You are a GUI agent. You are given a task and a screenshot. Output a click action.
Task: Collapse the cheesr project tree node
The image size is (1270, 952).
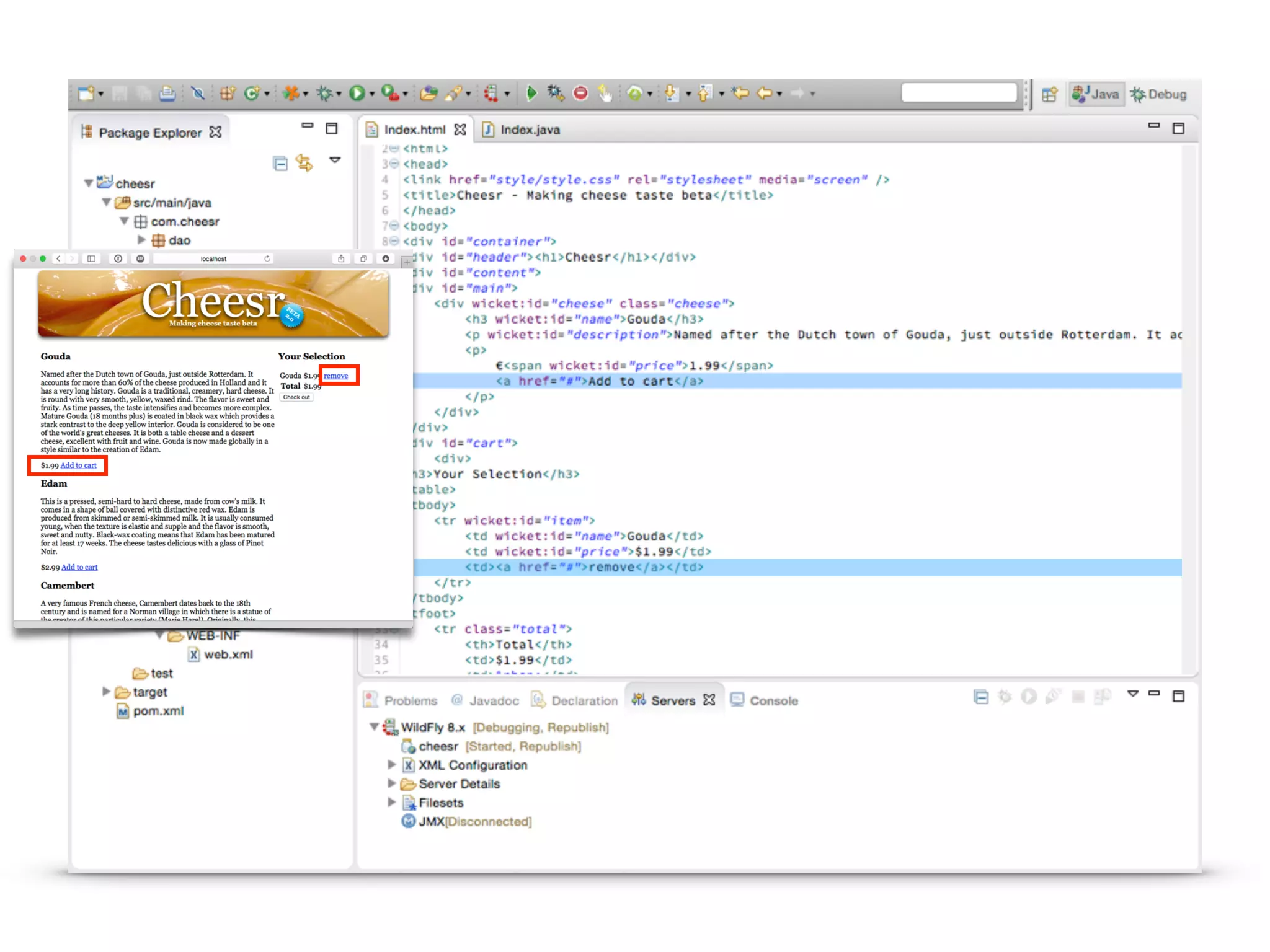click(x=89, y=183)
